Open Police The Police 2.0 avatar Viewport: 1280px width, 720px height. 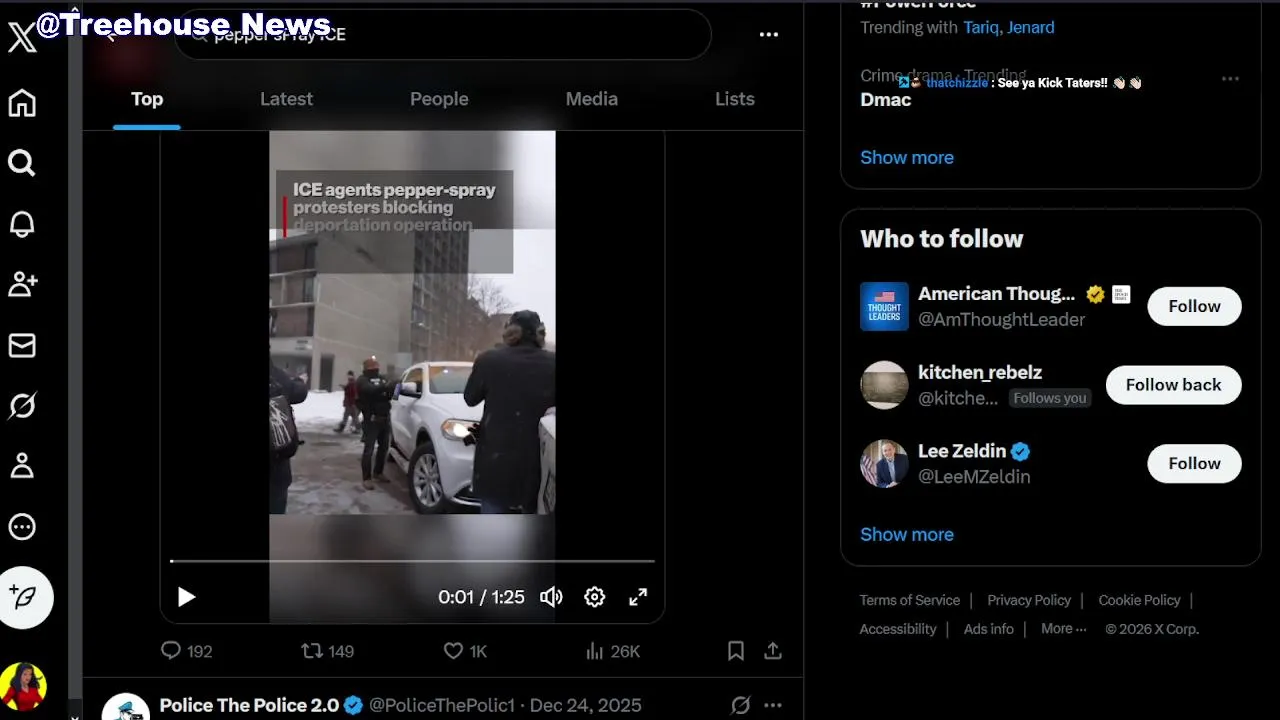(x=126, y=707)
